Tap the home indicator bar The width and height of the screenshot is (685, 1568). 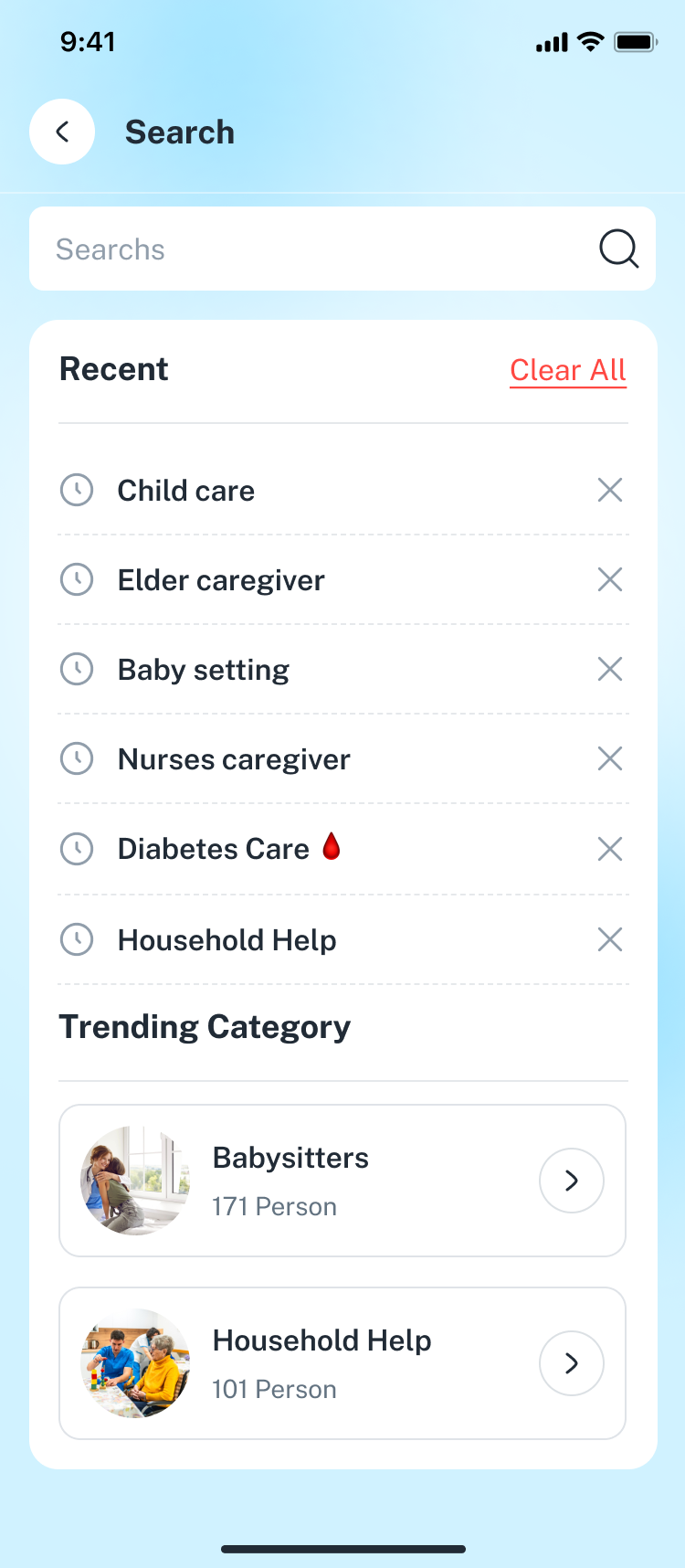click(x=342, y=1549)
